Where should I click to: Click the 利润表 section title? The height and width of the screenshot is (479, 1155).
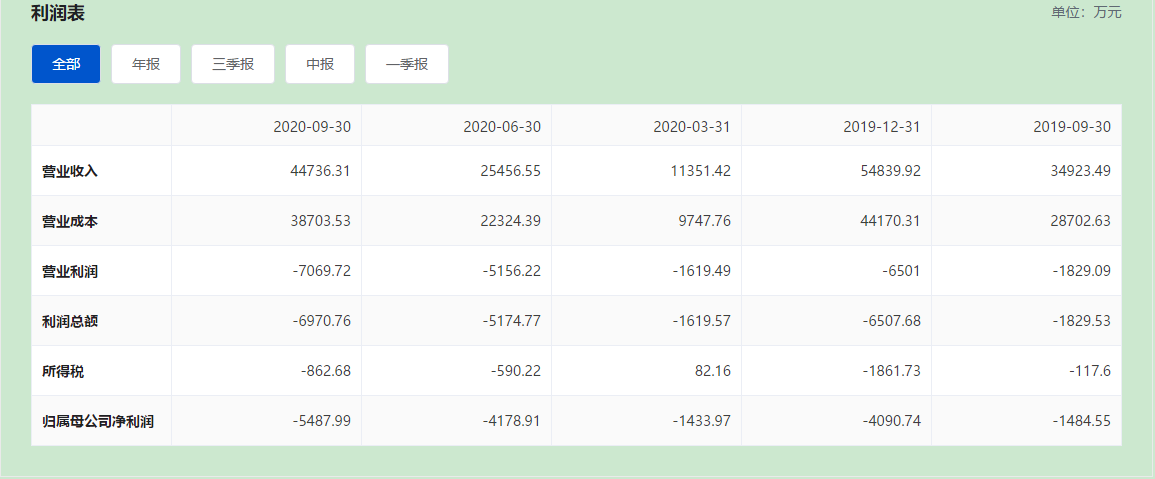(x=58, y=13)
